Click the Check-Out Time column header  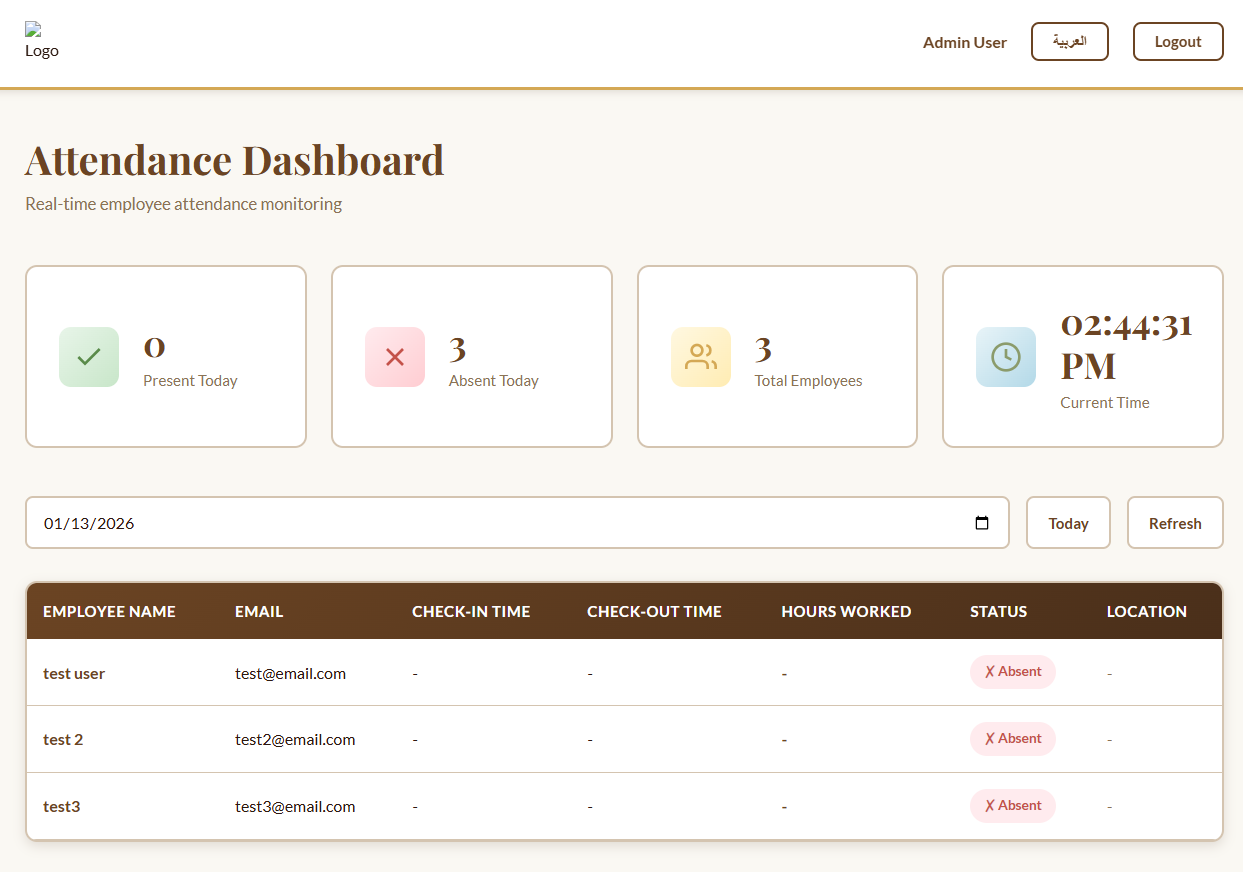pos(654,611)
